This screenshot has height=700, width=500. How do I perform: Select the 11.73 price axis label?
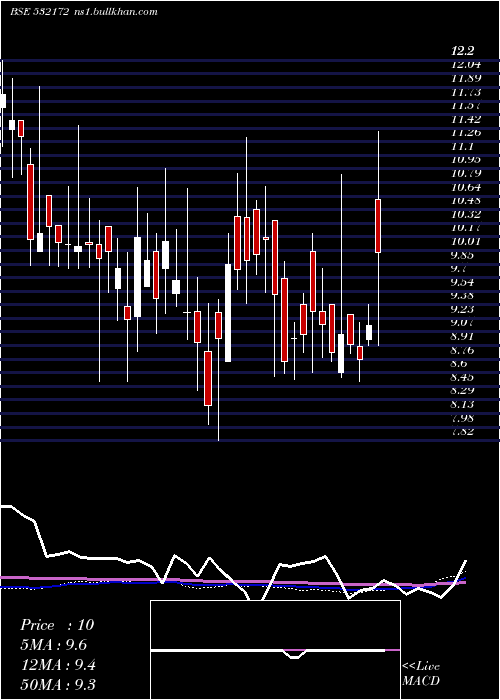pos(467,92)
